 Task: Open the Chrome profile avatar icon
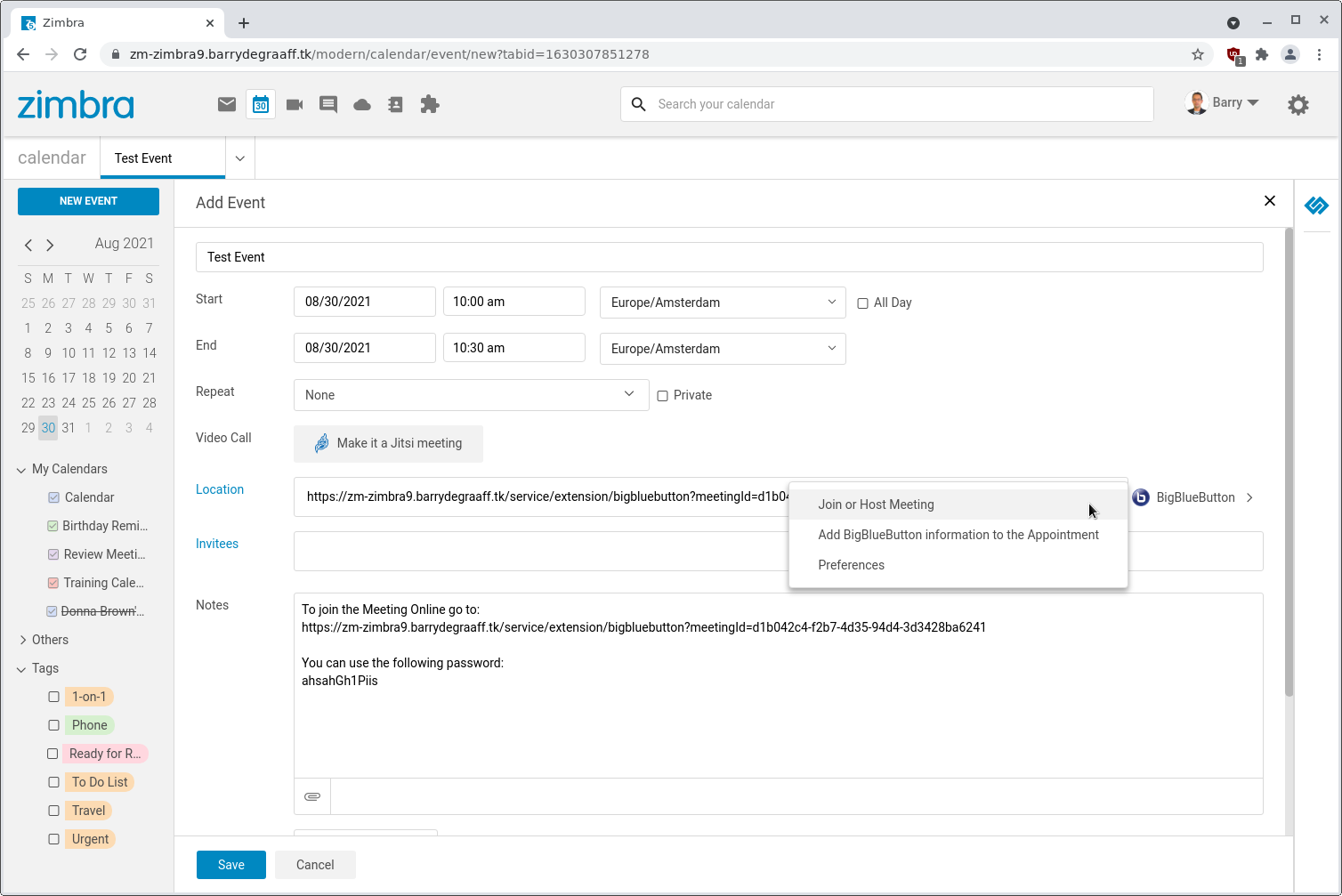(x=1290, y=54)
